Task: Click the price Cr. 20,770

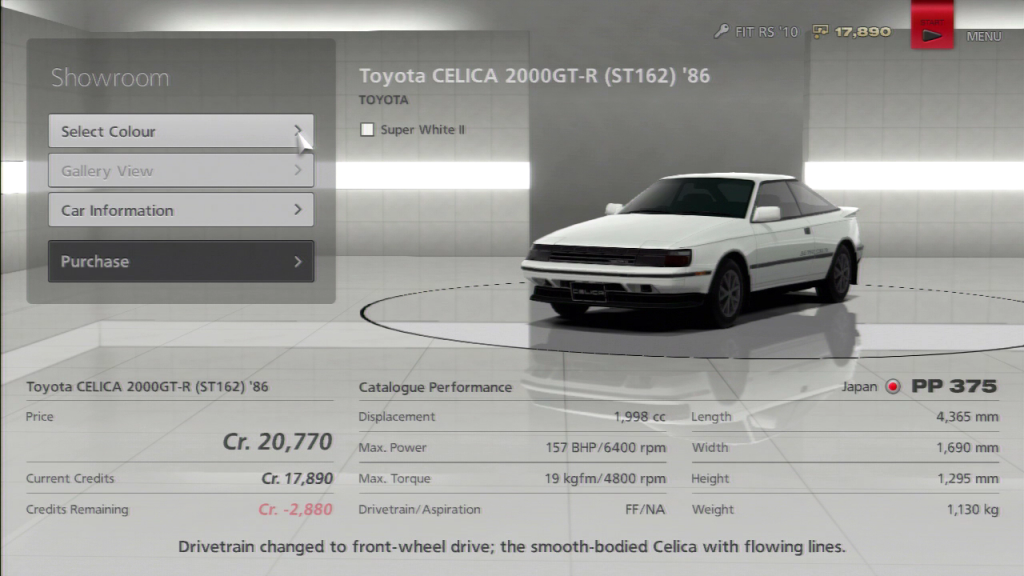Action: [x=278, y=441]
